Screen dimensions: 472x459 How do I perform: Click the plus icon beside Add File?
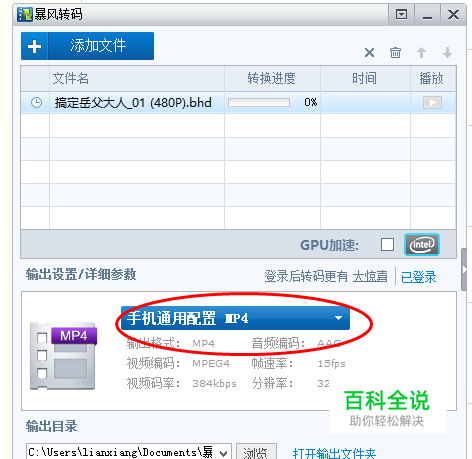(x=35, y=46)
